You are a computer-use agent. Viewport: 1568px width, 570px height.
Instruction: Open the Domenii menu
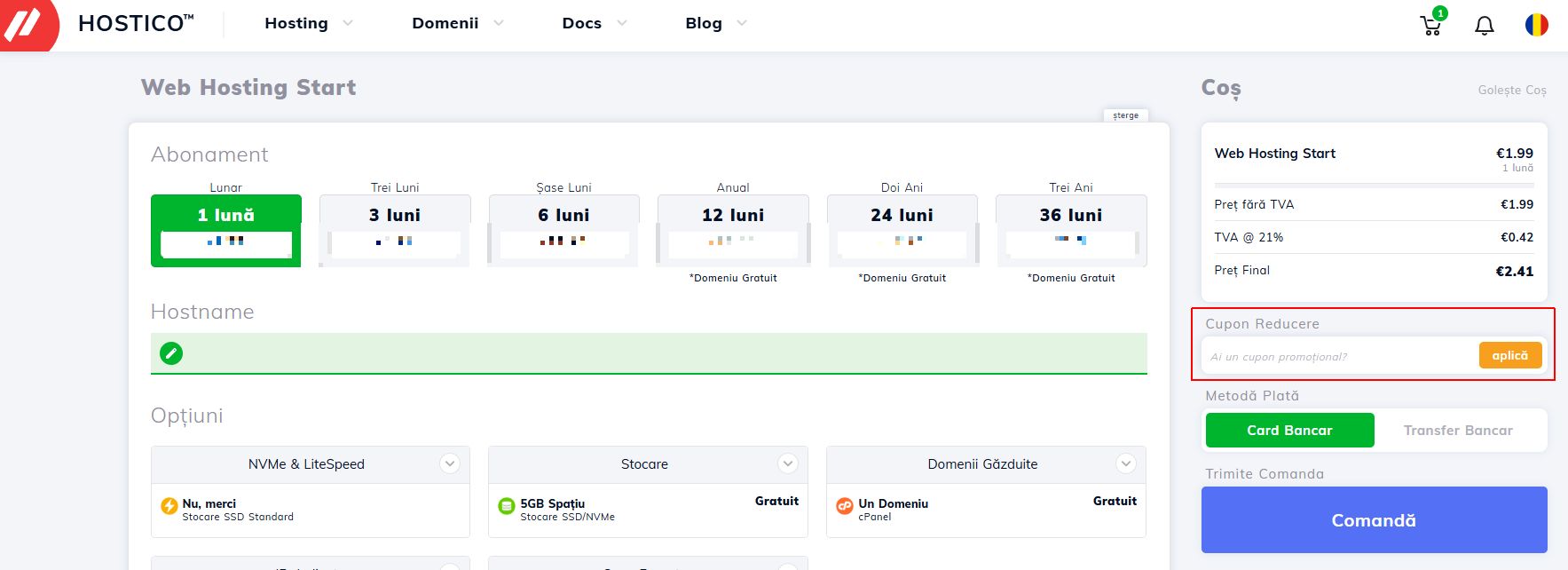click(445, 23)
